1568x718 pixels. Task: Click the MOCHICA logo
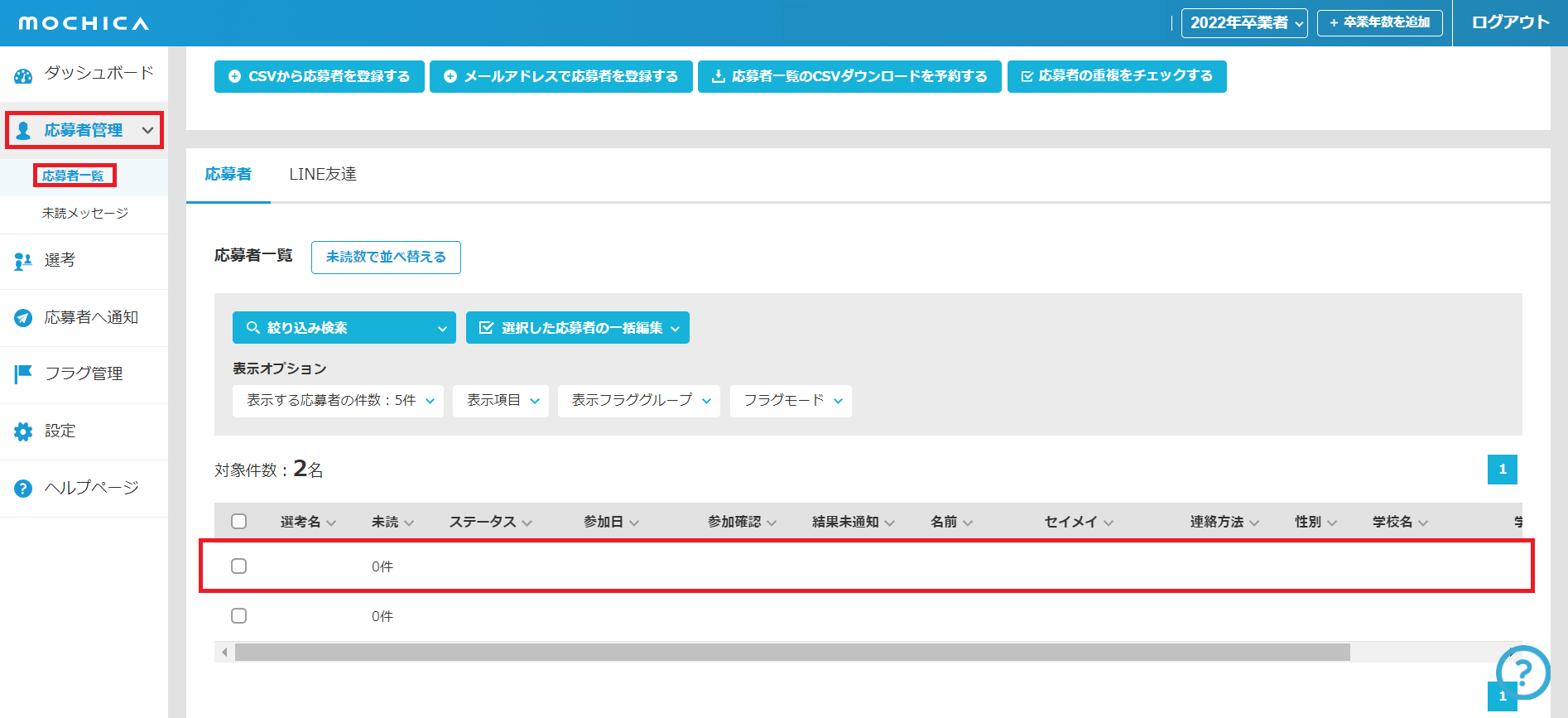tap(84, 23)
